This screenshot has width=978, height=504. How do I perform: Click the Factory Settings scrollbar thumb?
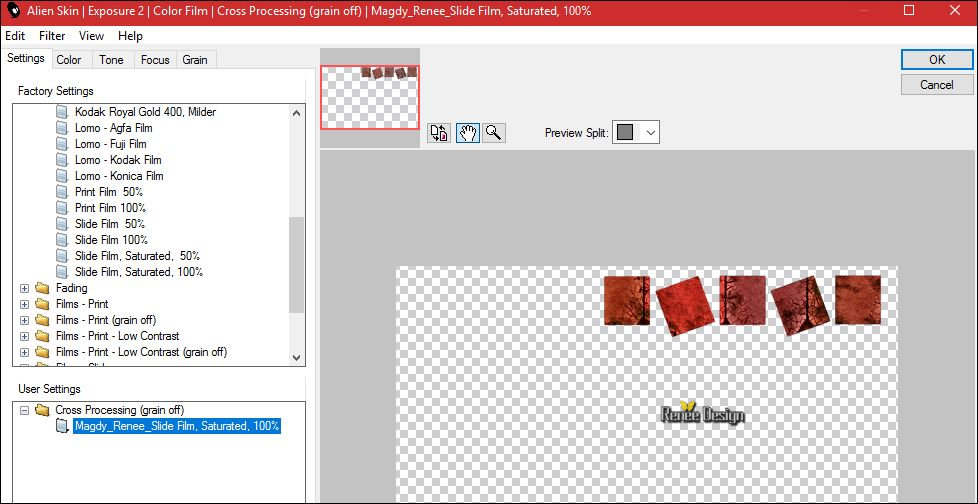click(x=296, y=264)
